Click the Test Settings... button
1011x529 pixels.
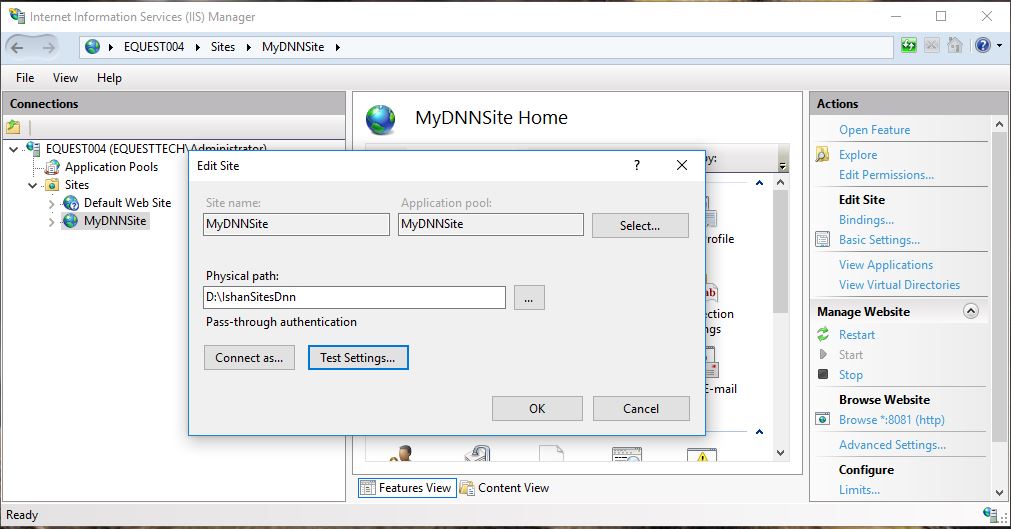click(x=358, y=357)
